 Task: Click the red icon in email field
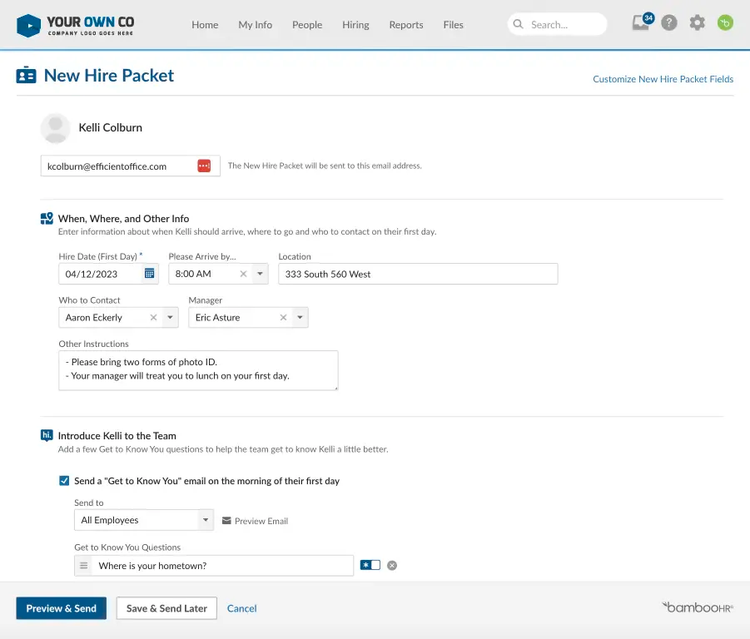[204, 166]
